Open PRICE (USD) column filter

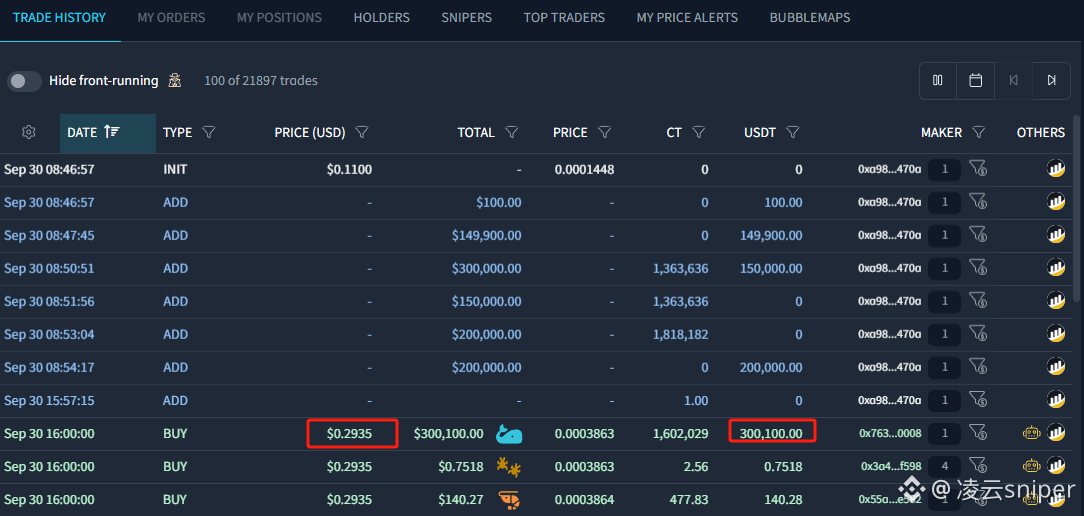(x=361, y=132)
